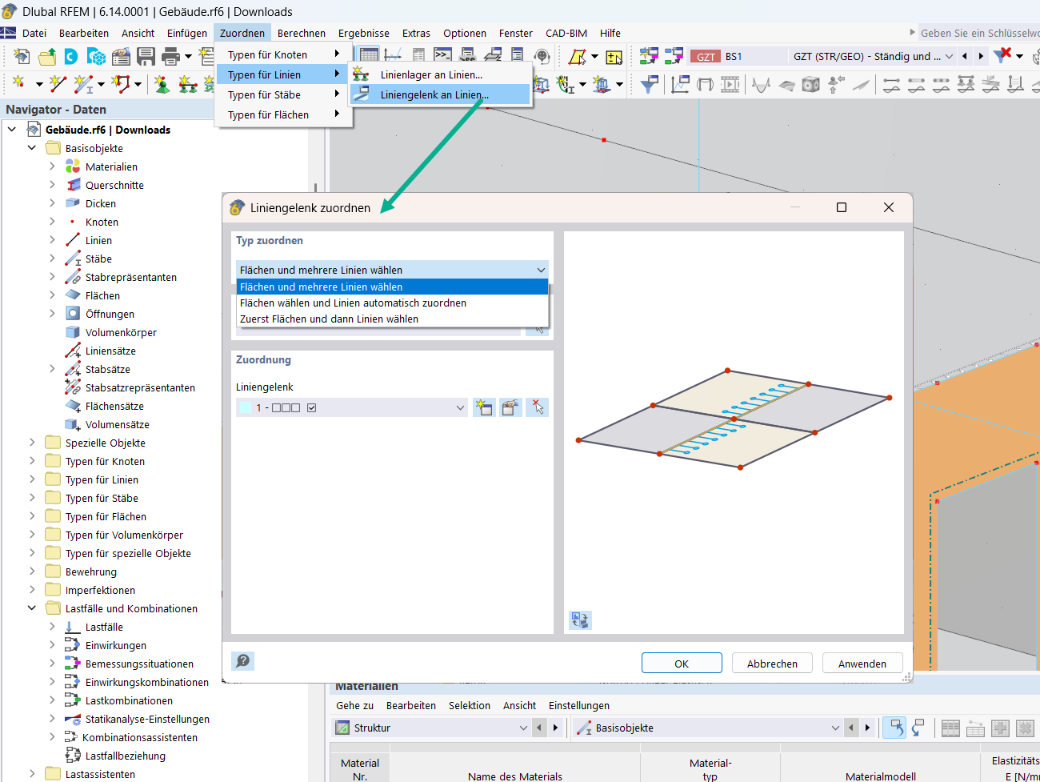
Task: Click the red X filter icon
Action: click(1003, 56)
